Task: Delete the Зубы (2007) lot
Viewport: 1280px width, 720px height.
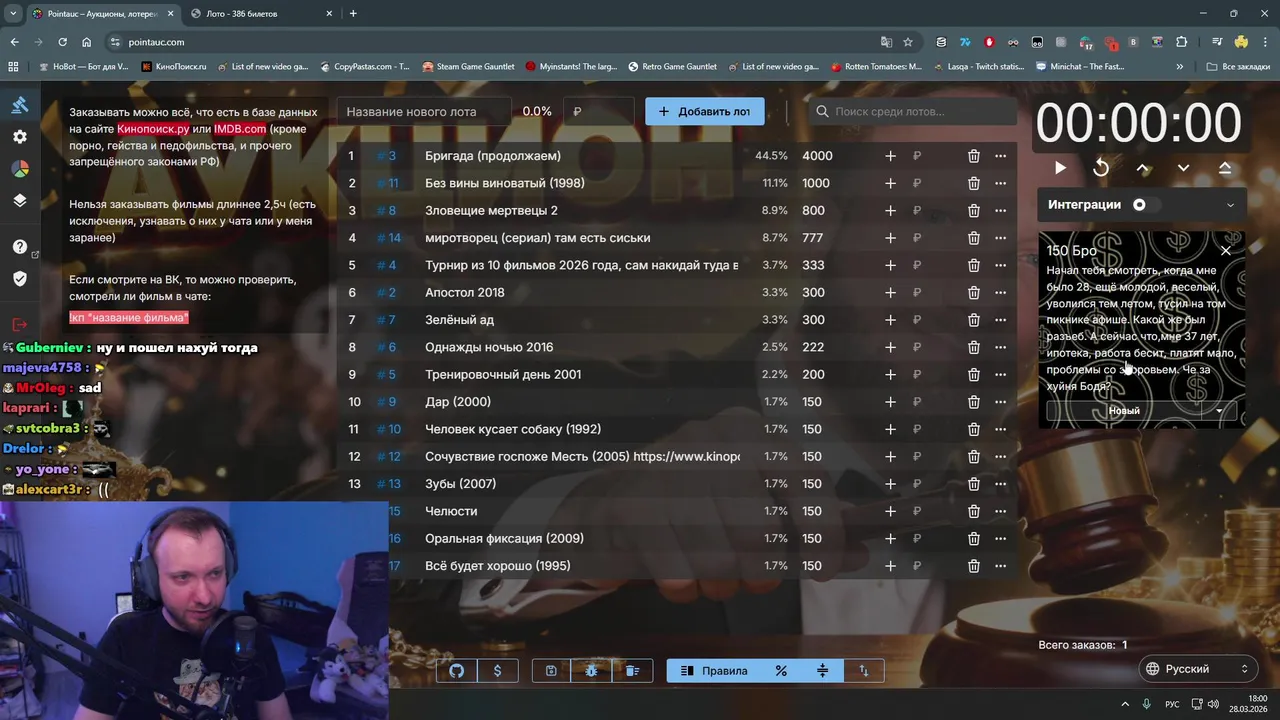Action: pyautogui.click(x=974, y=484)
